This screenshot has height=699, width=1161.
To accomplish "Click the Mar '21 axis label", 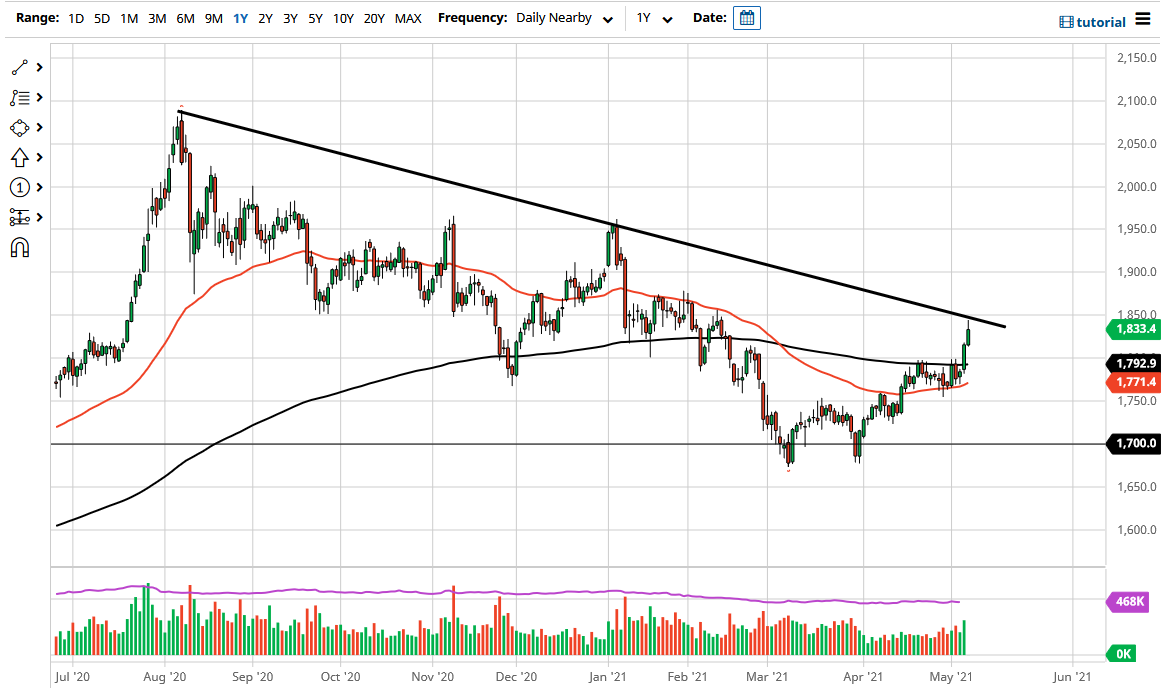I will (767, 677).
